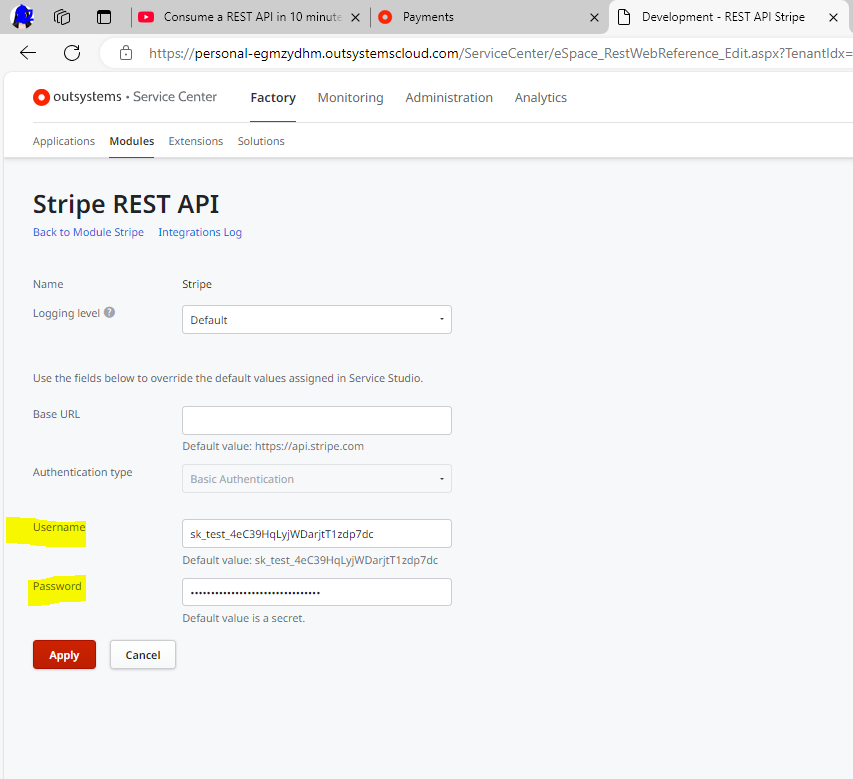The image size is (853, 779).
Task: Go to the Applications subtab
Action: click(x=64, y=141)
